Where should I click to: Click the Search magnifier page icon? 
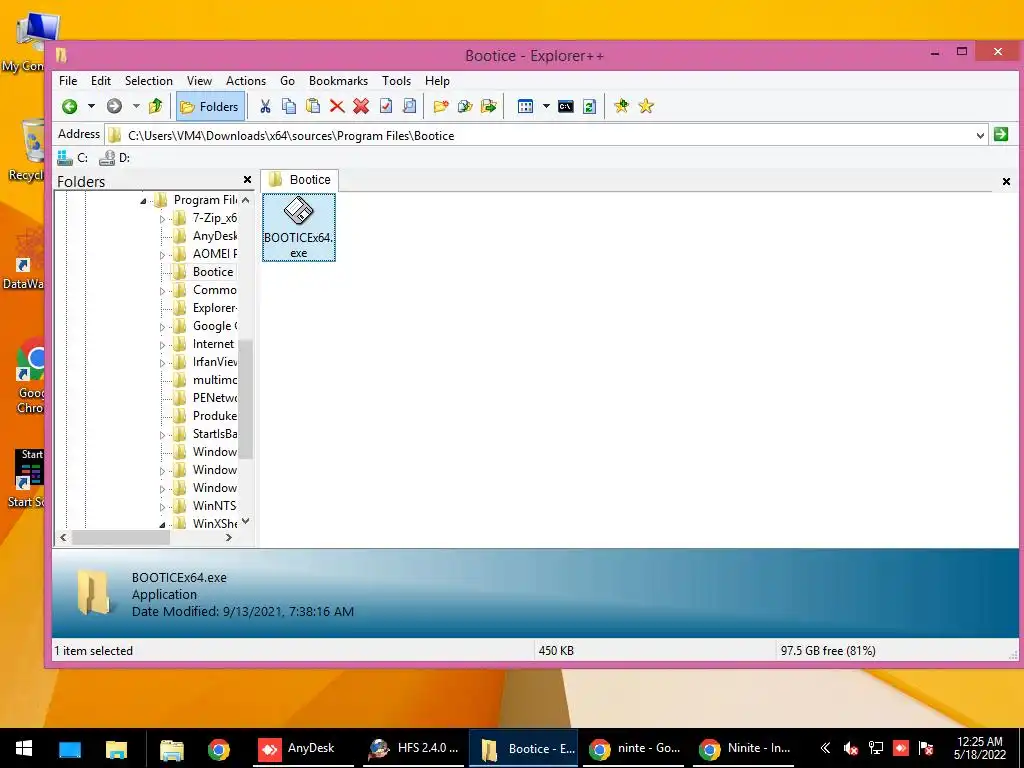[x=409, y=106]
